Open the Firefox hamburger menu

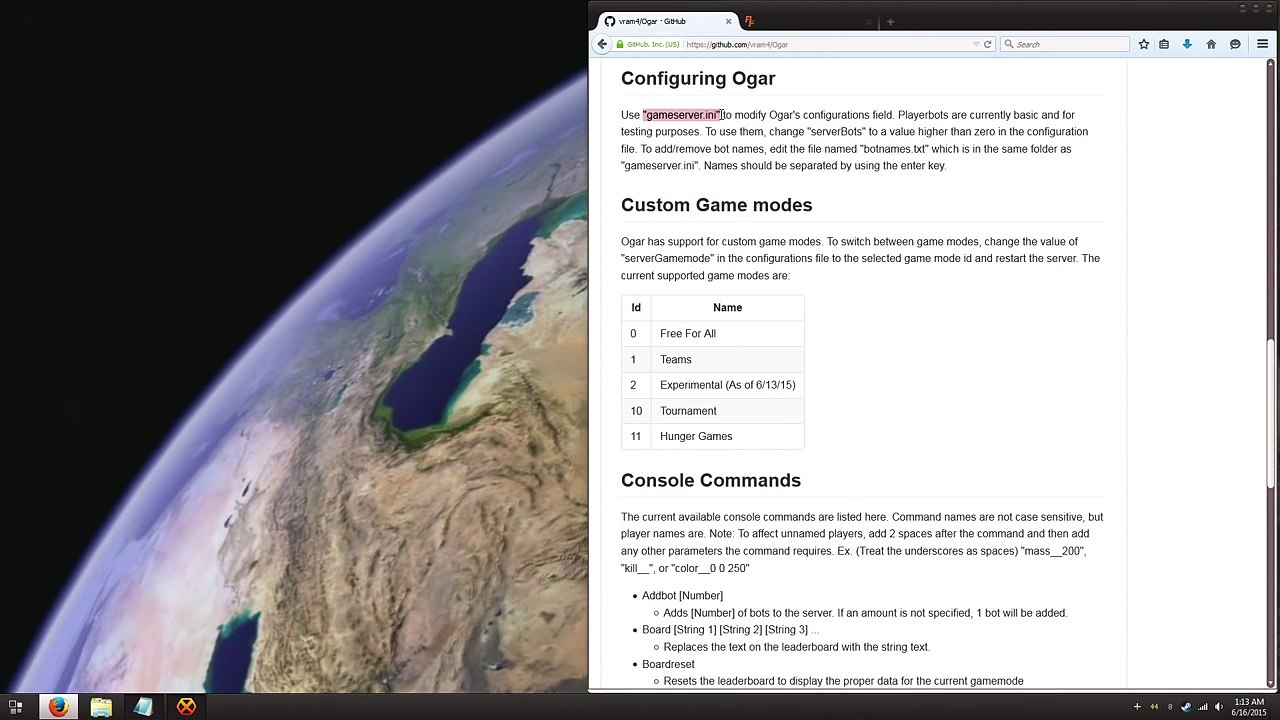pyautogui.click(x=1262, y=44)
